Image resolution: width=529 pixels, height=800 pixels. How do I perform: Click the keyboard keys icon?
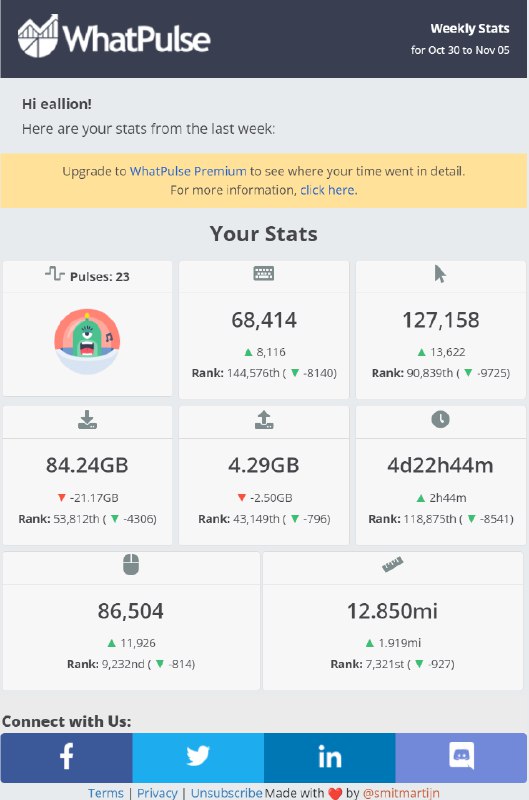(264, 273)
